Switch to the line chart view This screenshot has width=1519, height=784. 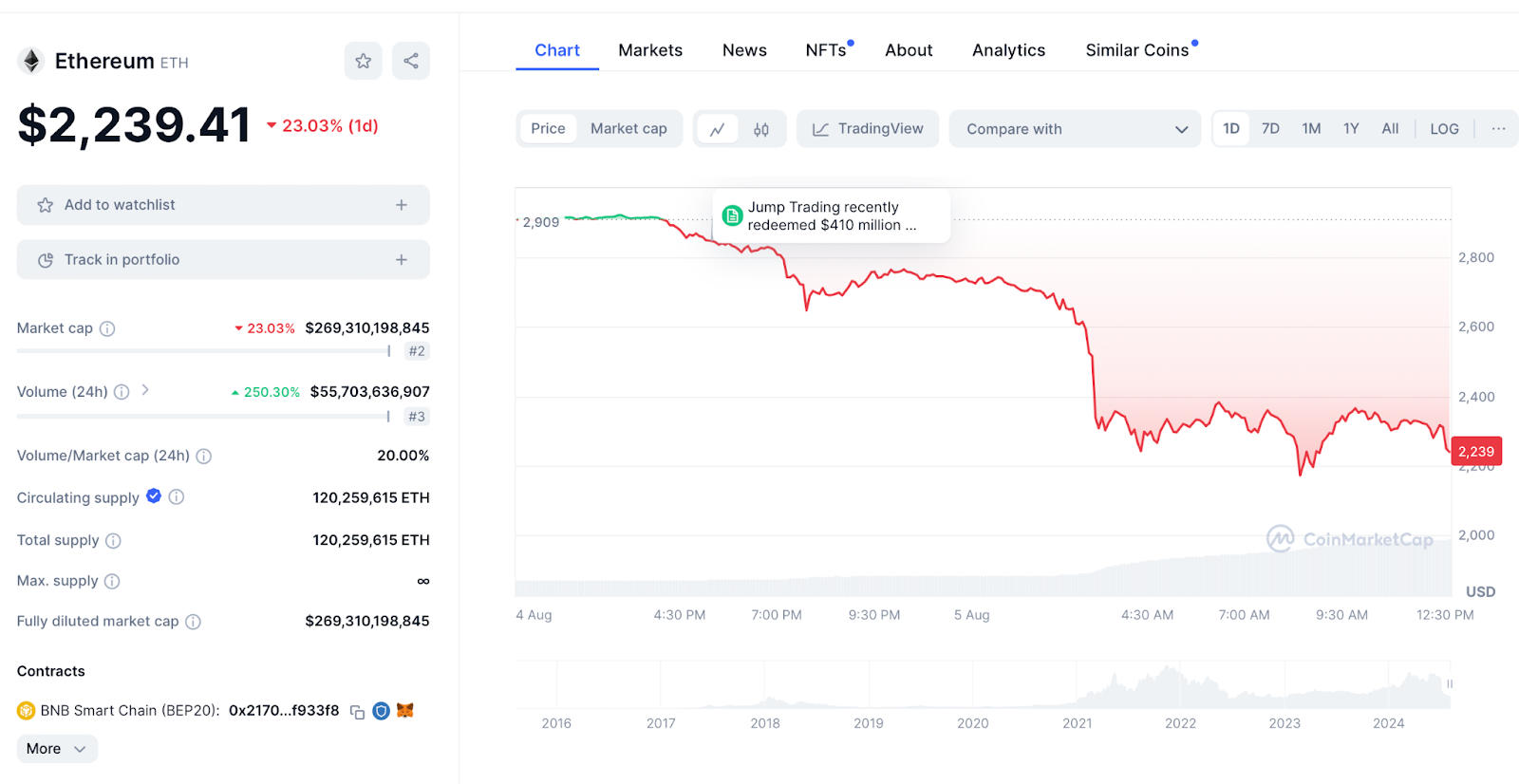tap(718, 129)
